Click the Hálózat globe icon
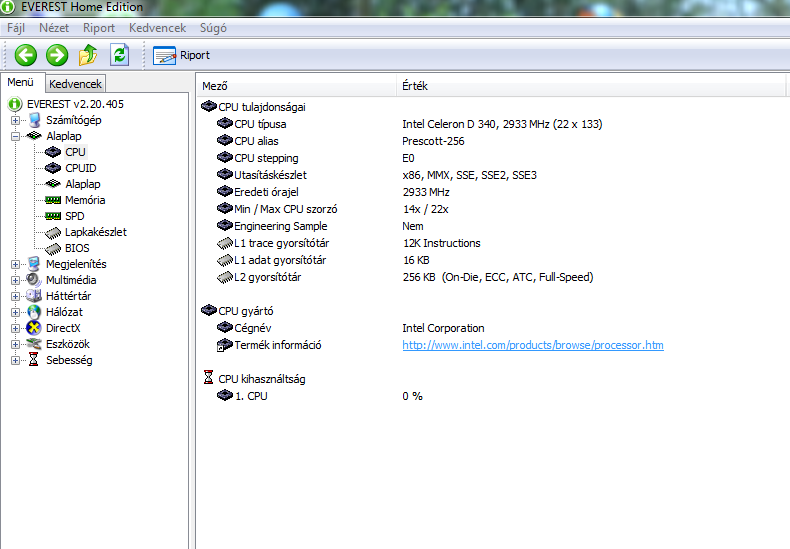Screen dimensions: 790x549 coord(34,312)
